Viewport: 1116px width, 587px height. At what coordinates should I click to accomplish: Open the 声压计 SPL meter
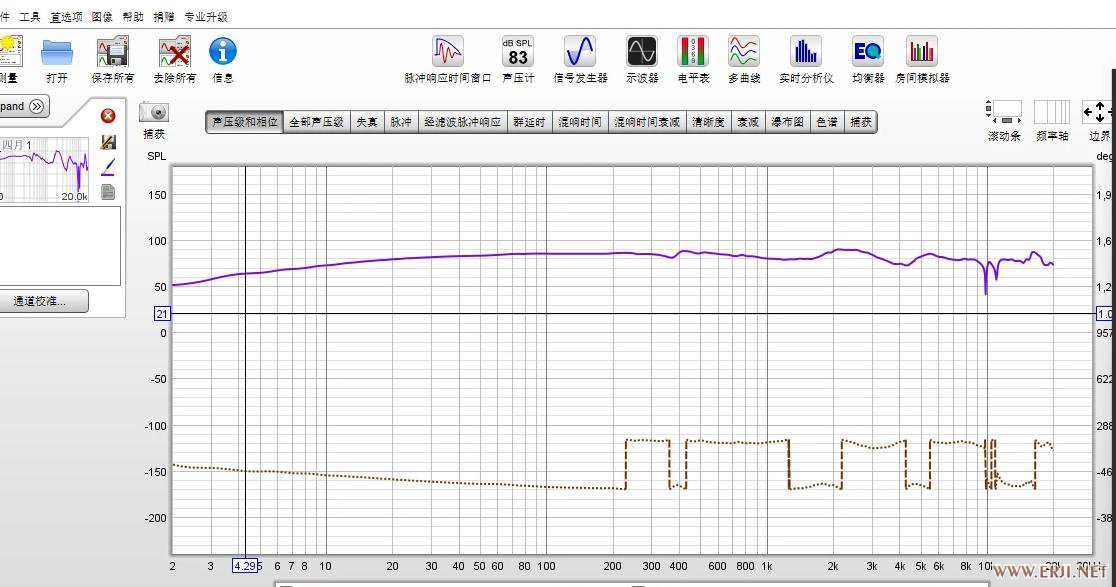tap(518, 52)
